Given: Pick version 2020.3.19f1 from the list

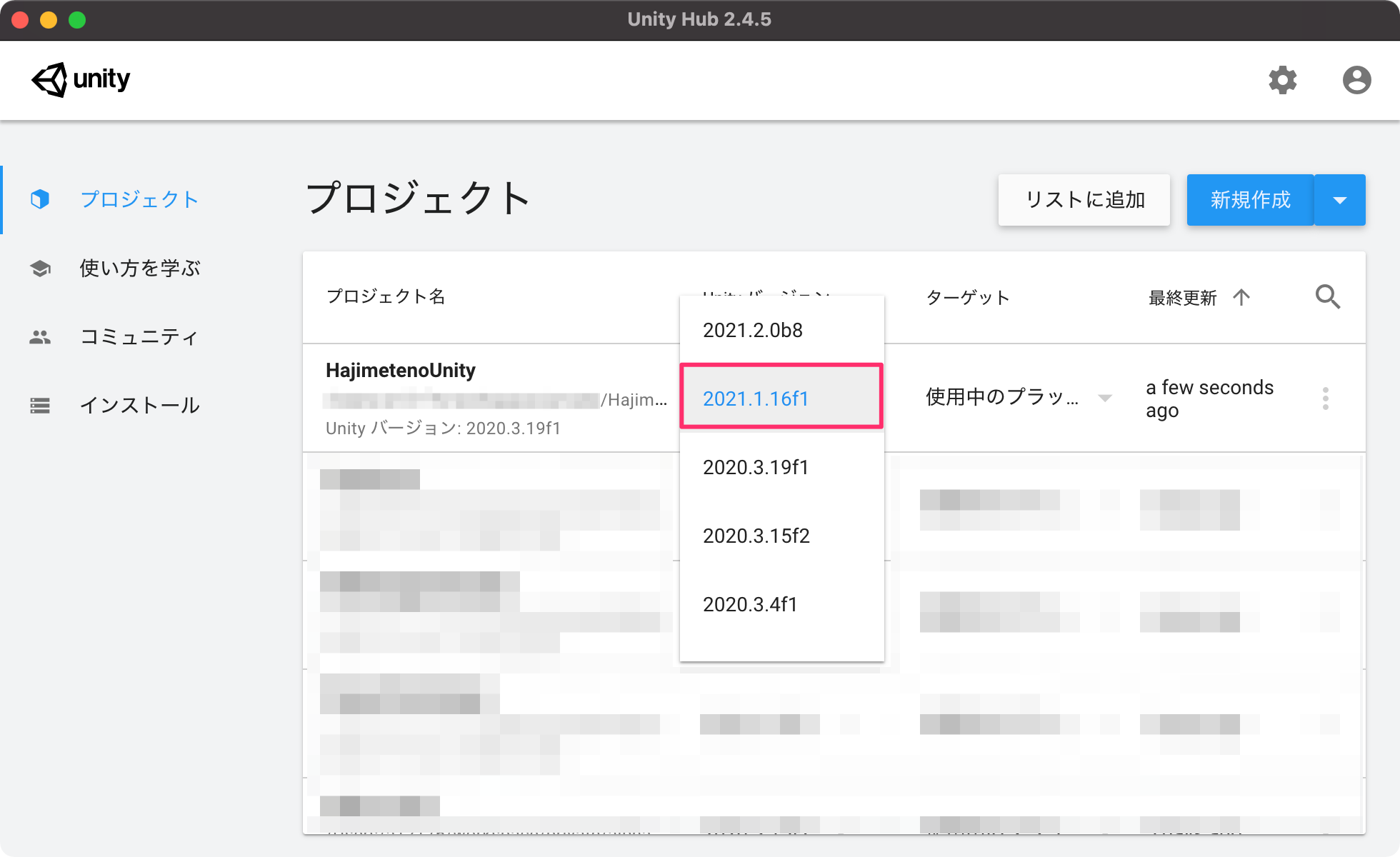Looking at the screenshot, I should tap(782, 467).
